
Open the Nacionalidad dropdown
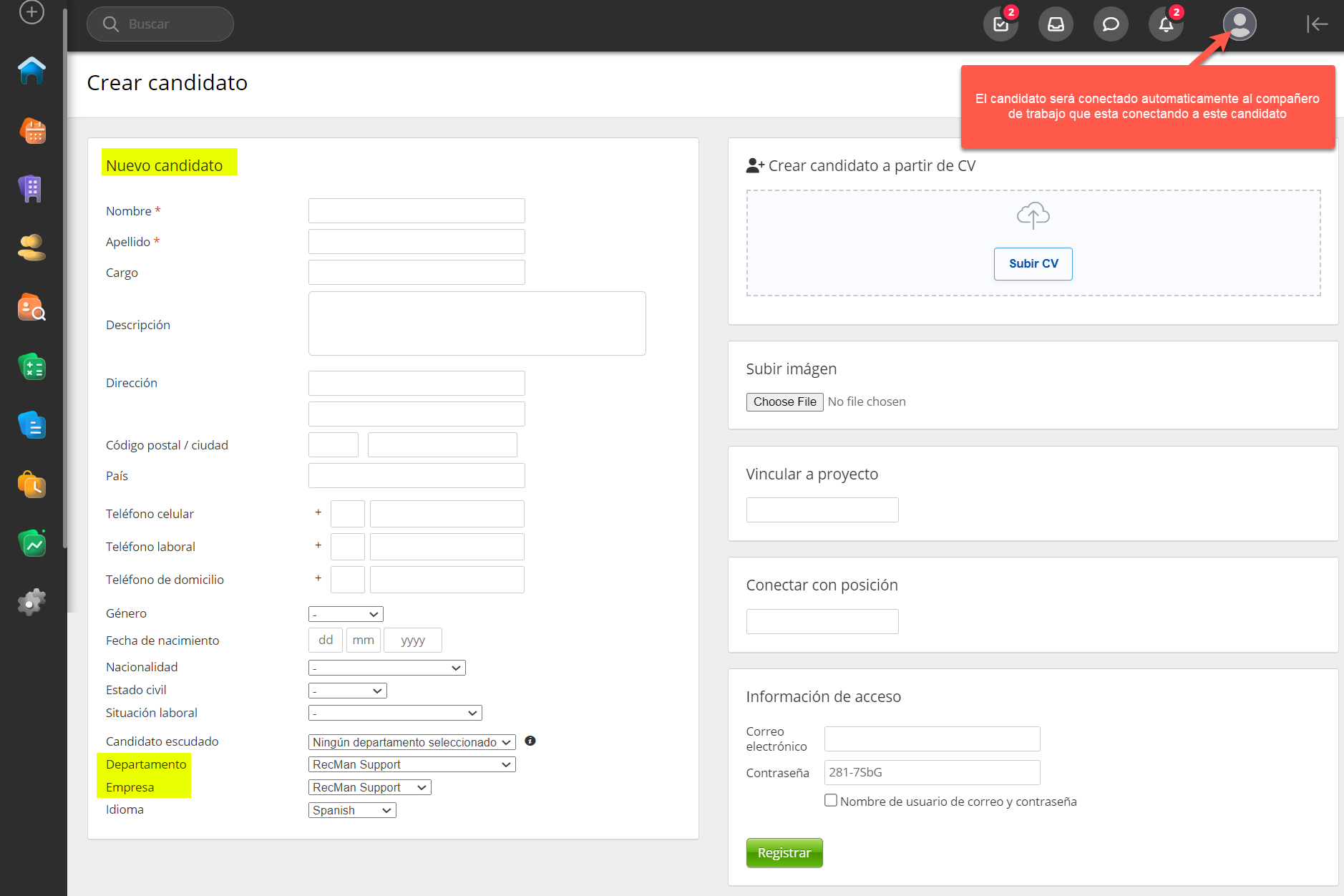click(x=386, y=668)
